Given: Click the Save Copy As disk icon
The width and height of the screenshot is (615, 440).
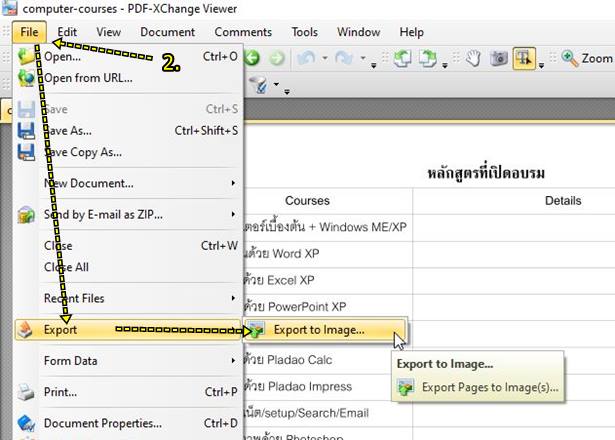Looking at the screenshot, I should (x=26, y=152).
